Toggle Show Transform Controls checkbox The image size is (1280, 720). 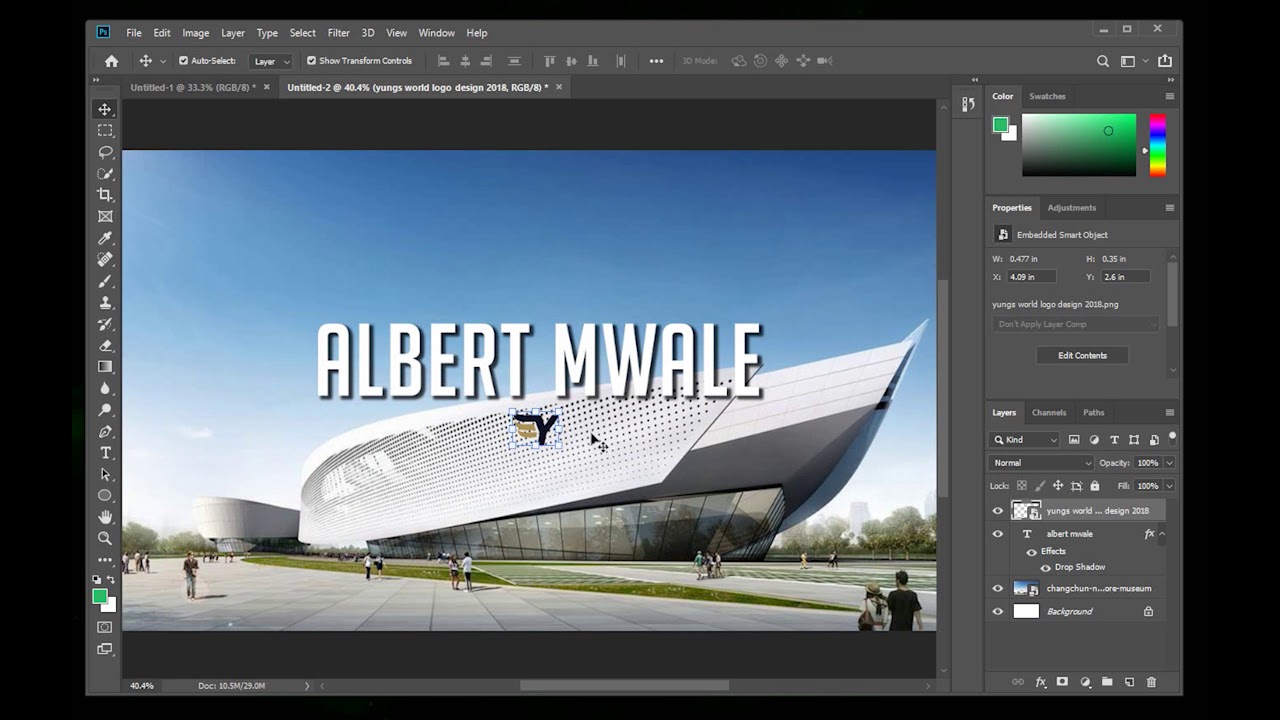coord(311,61)
